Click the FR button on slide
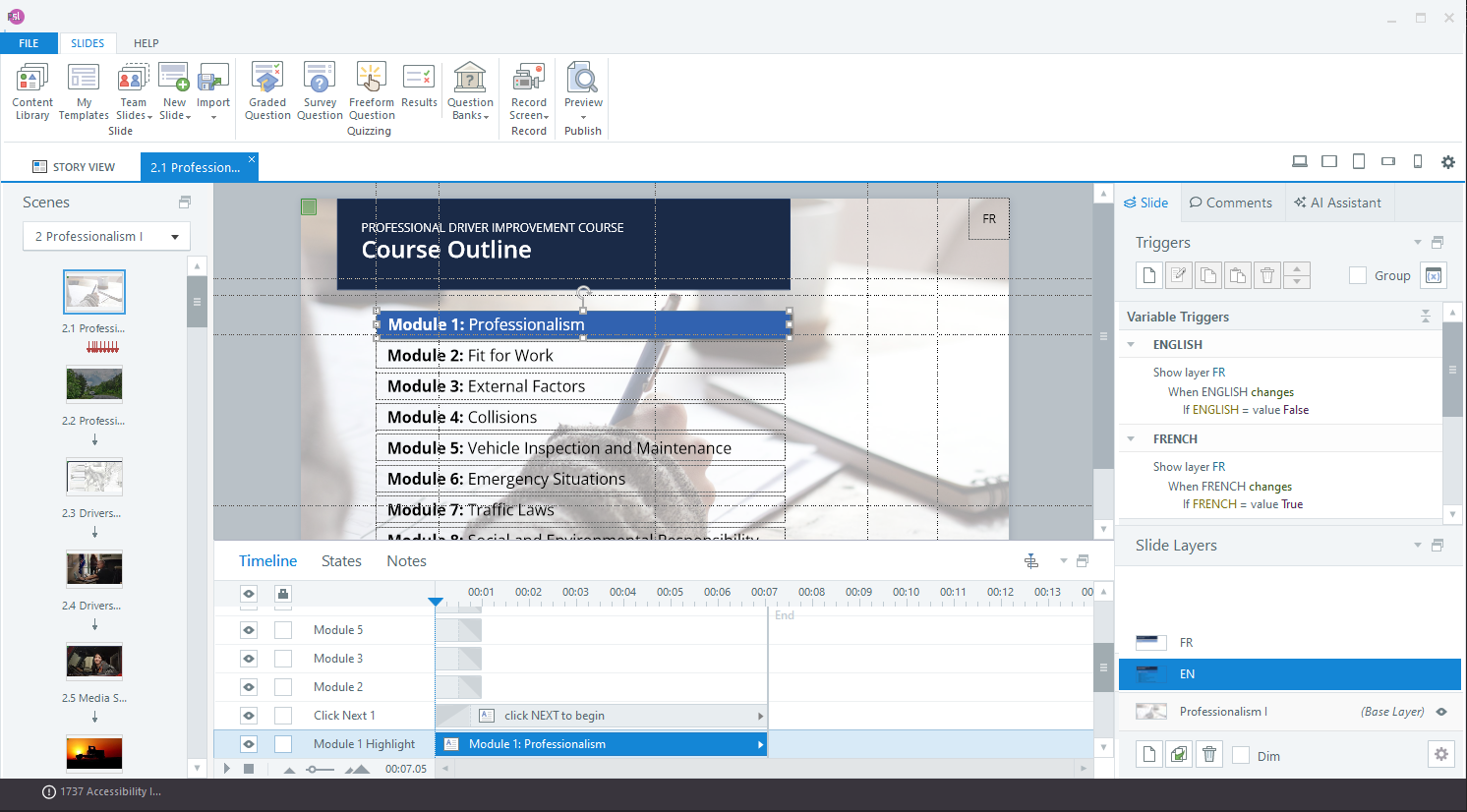The image size is (1467, 812). (x=989, y=219)
